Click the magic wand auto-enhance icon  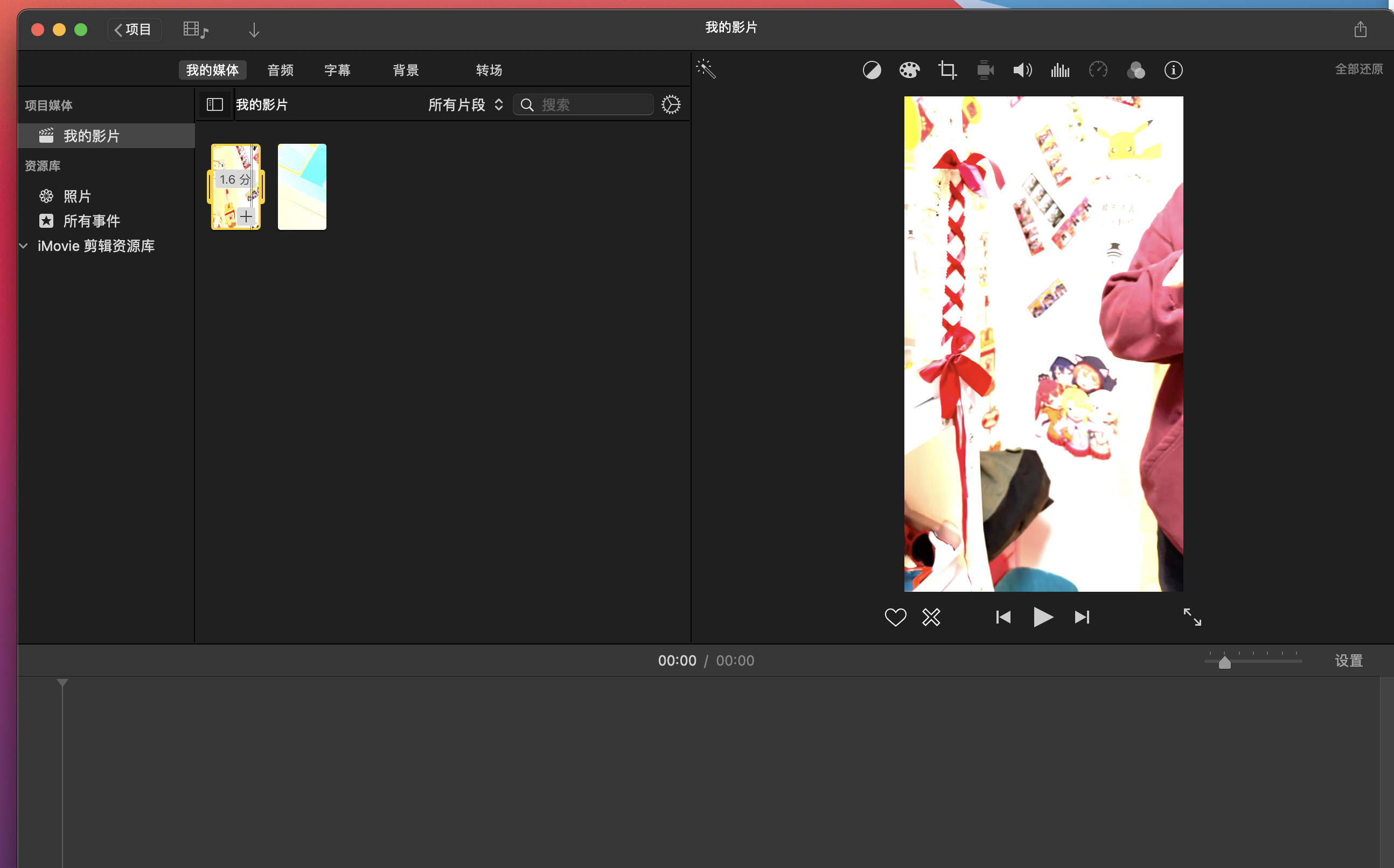[x=706, y=69]
